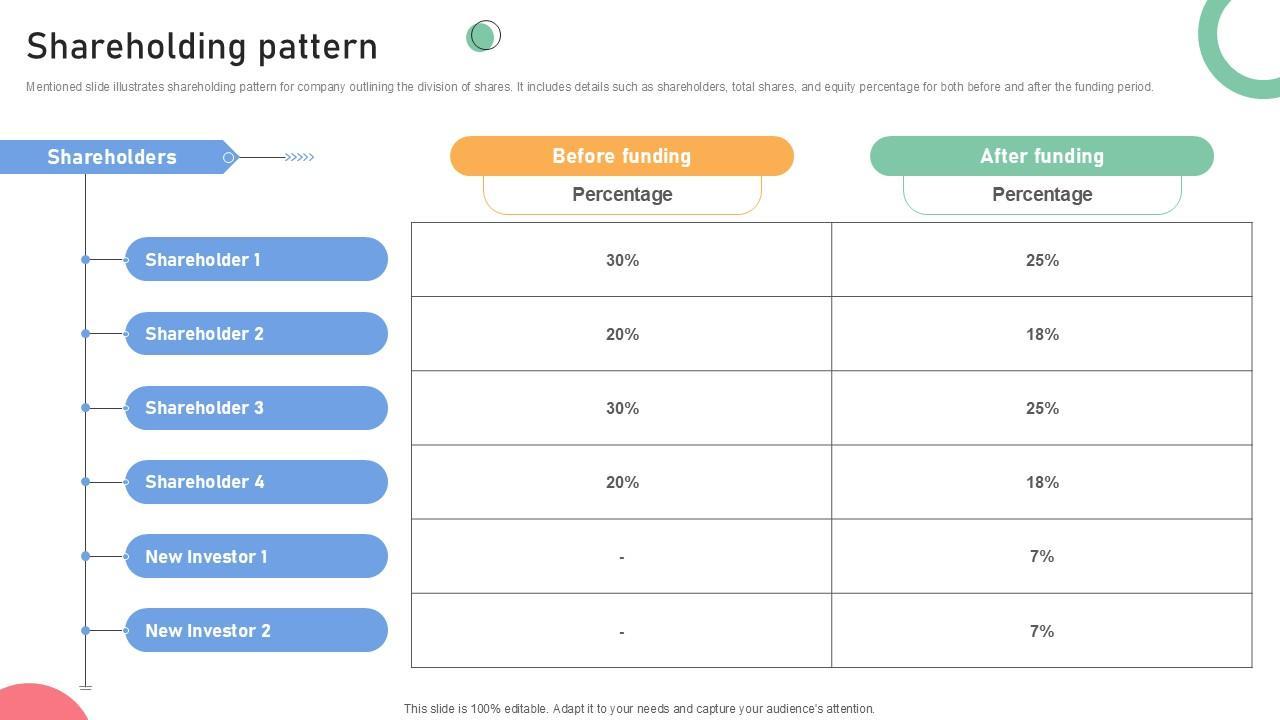Screen dimensions: 1280x720
Task: Click Shareholder 1 before-funding 30% cell
Action: point(621,260)
